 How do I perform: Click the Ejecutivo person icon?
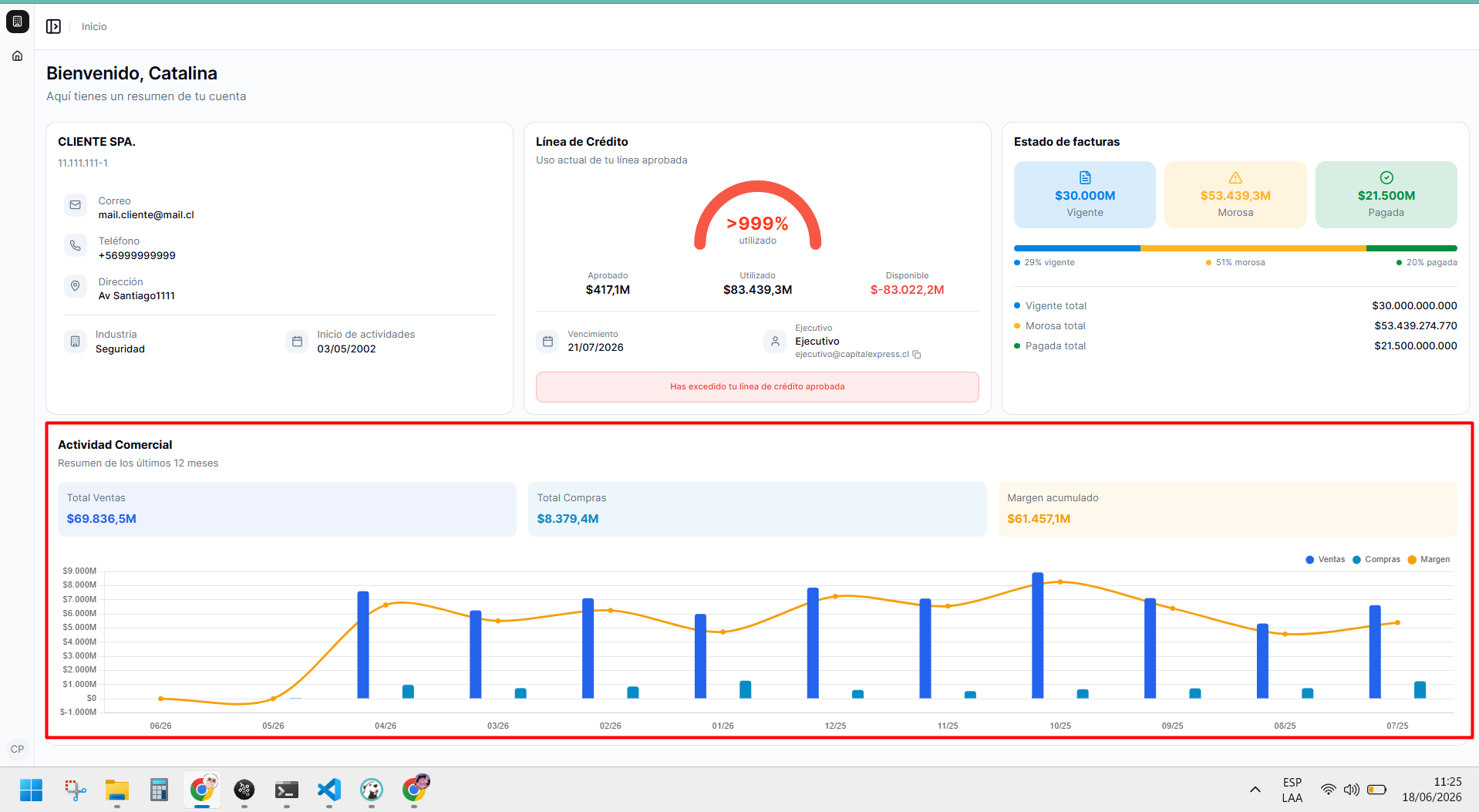coord(775,341)
